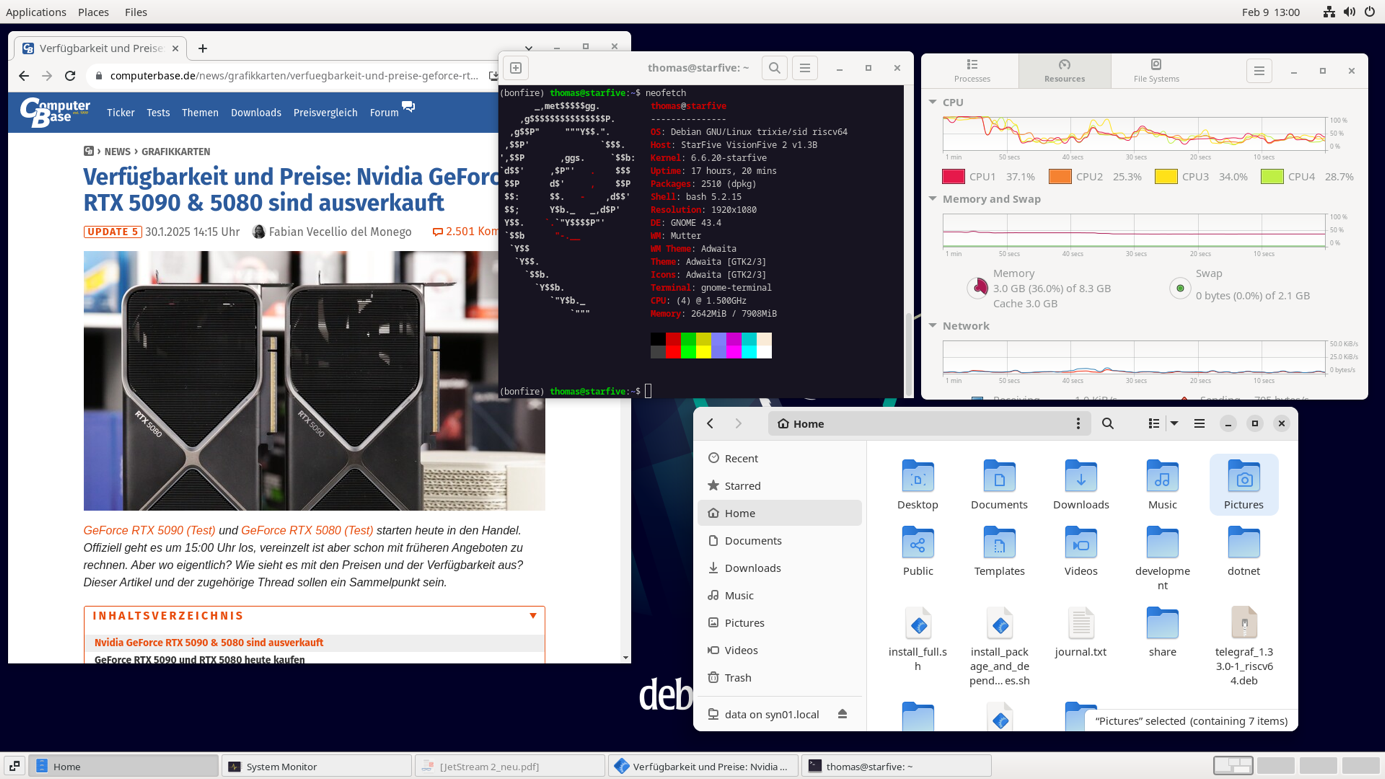The image size is (1385, 779).
Task: Open the Forum speech bubble icon
Action: 408,106
